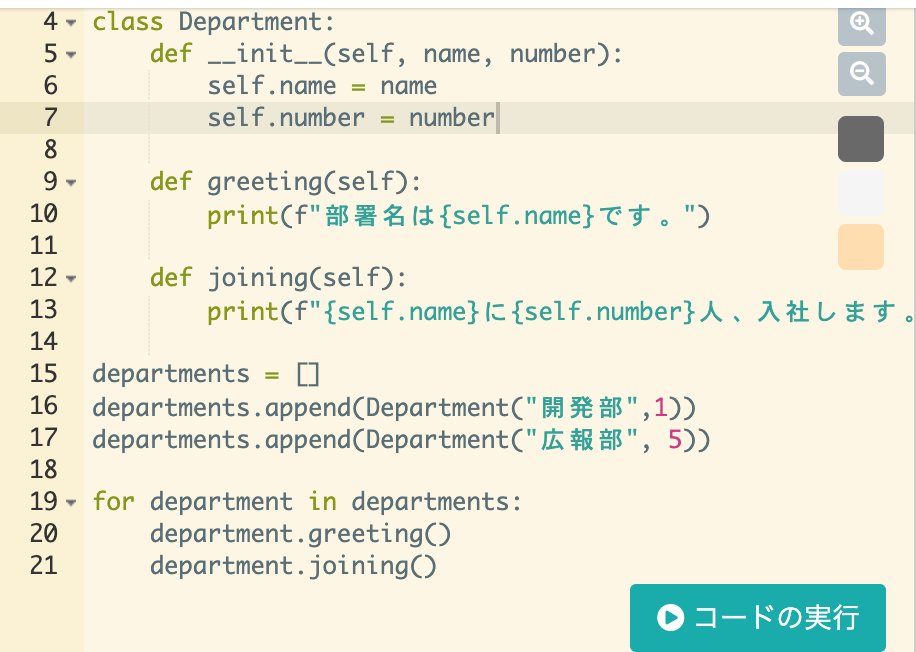Click 'def joining(self):' definition

point(278,278)
